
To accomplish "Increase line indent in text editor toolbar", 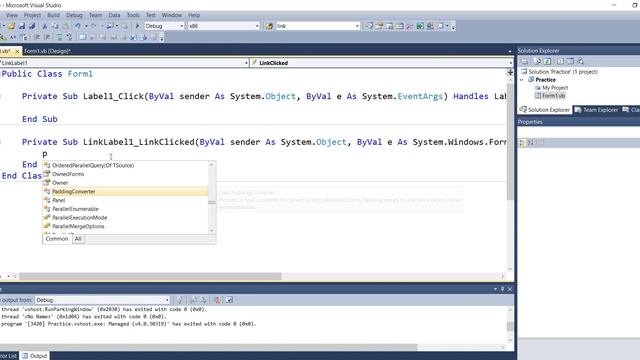I will point(47,38).
